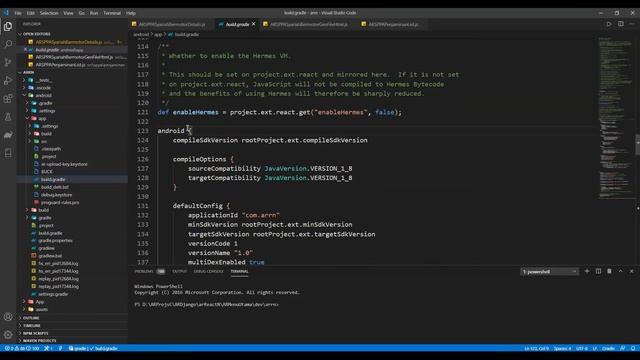Image resolution: width=640 pixels, height=360 pixels.
Task: Click the tools icon in status bar
Action: [x=48, y=348]
